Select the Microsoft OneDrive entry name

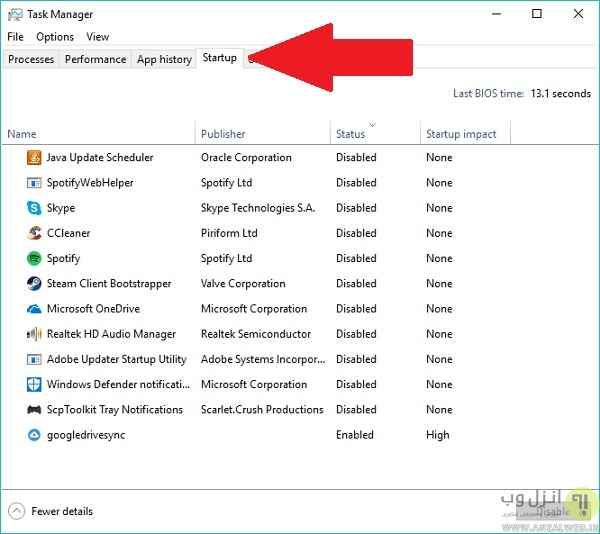click(93, 309)
